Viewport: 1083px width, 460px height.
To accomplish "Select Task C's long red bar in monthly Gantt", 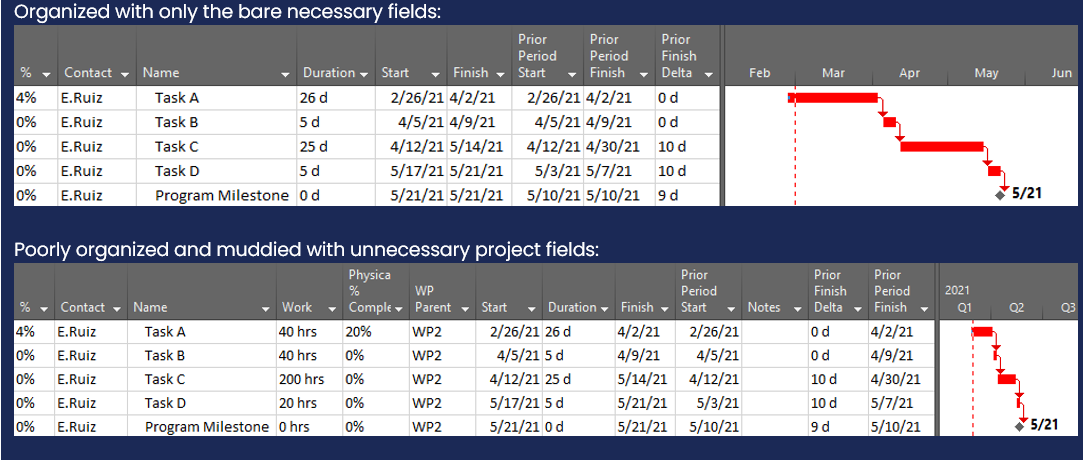I will (x=941, y=146).
